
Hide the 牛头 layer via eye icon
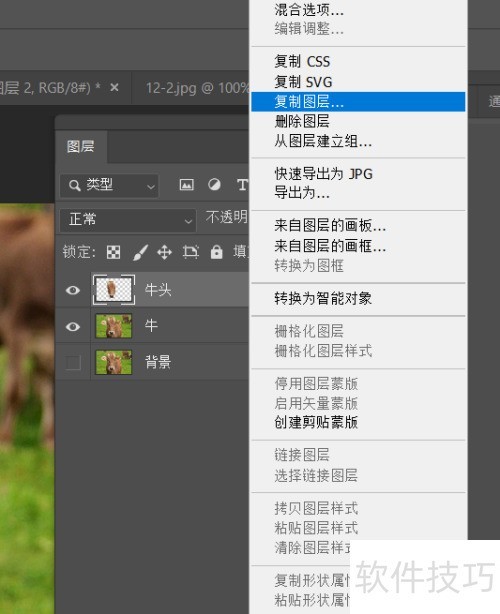pos(73,290)
